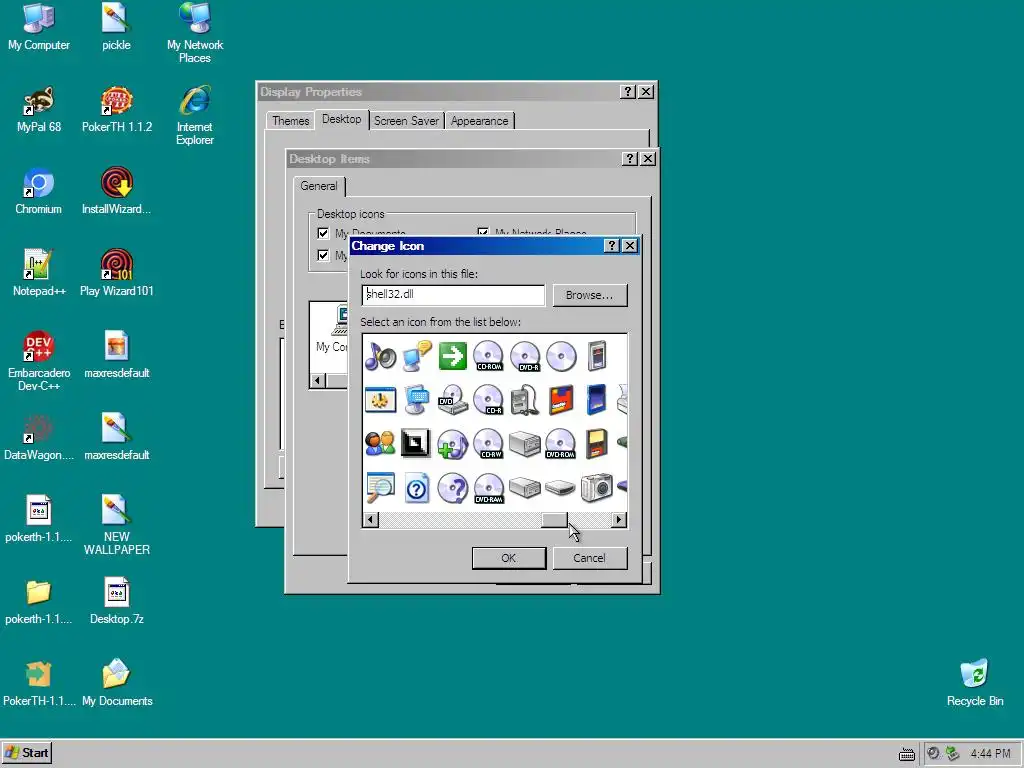Select the red and orange memory card icon
This screenshot has width=1024, height=768.
(561, 400)
